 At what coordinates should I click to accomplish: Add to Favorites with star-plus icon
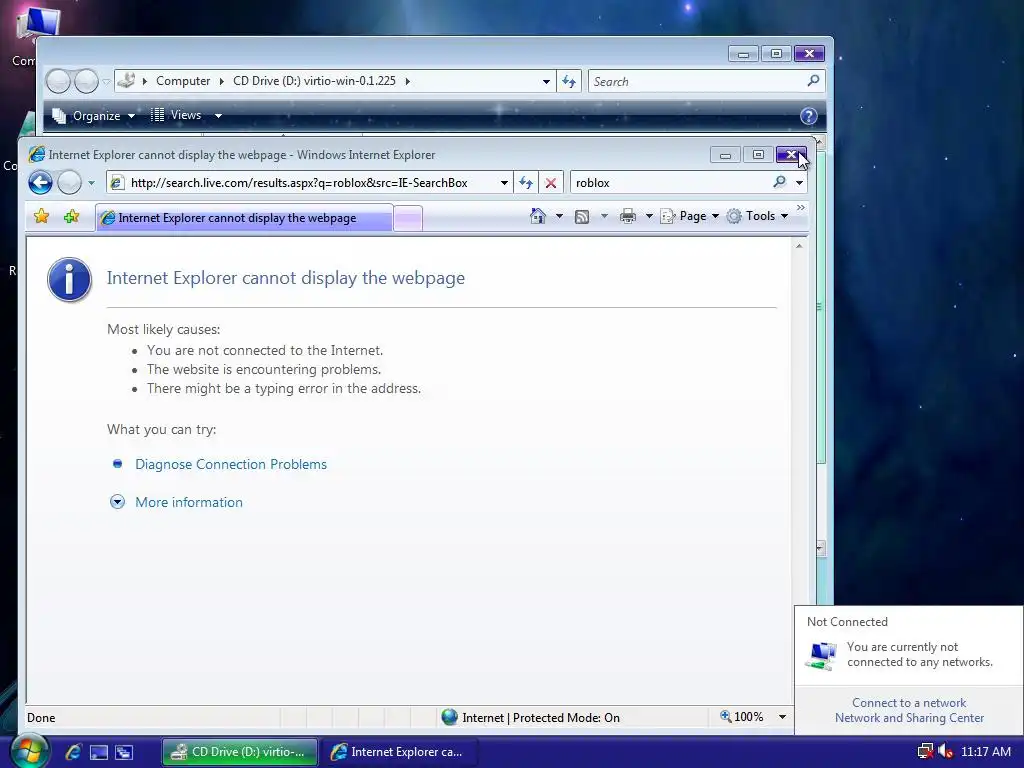click(x=71, y=217)
